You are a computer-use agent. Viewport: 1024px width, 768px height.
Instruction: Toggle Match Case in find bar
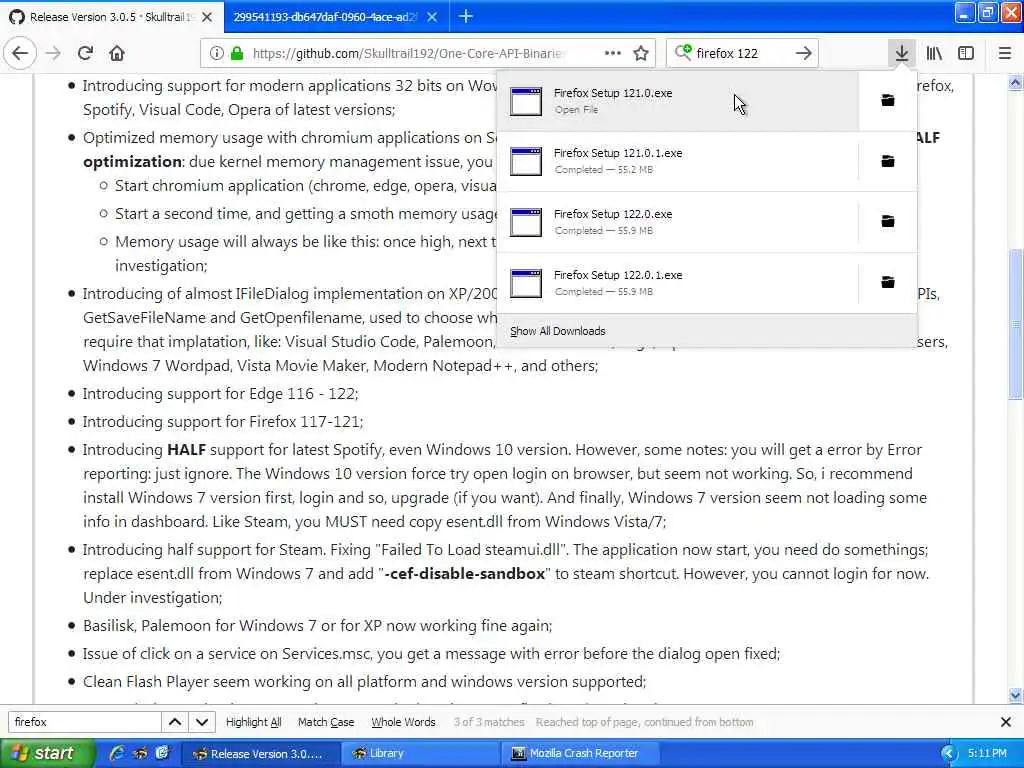click(x=326, y=722)
